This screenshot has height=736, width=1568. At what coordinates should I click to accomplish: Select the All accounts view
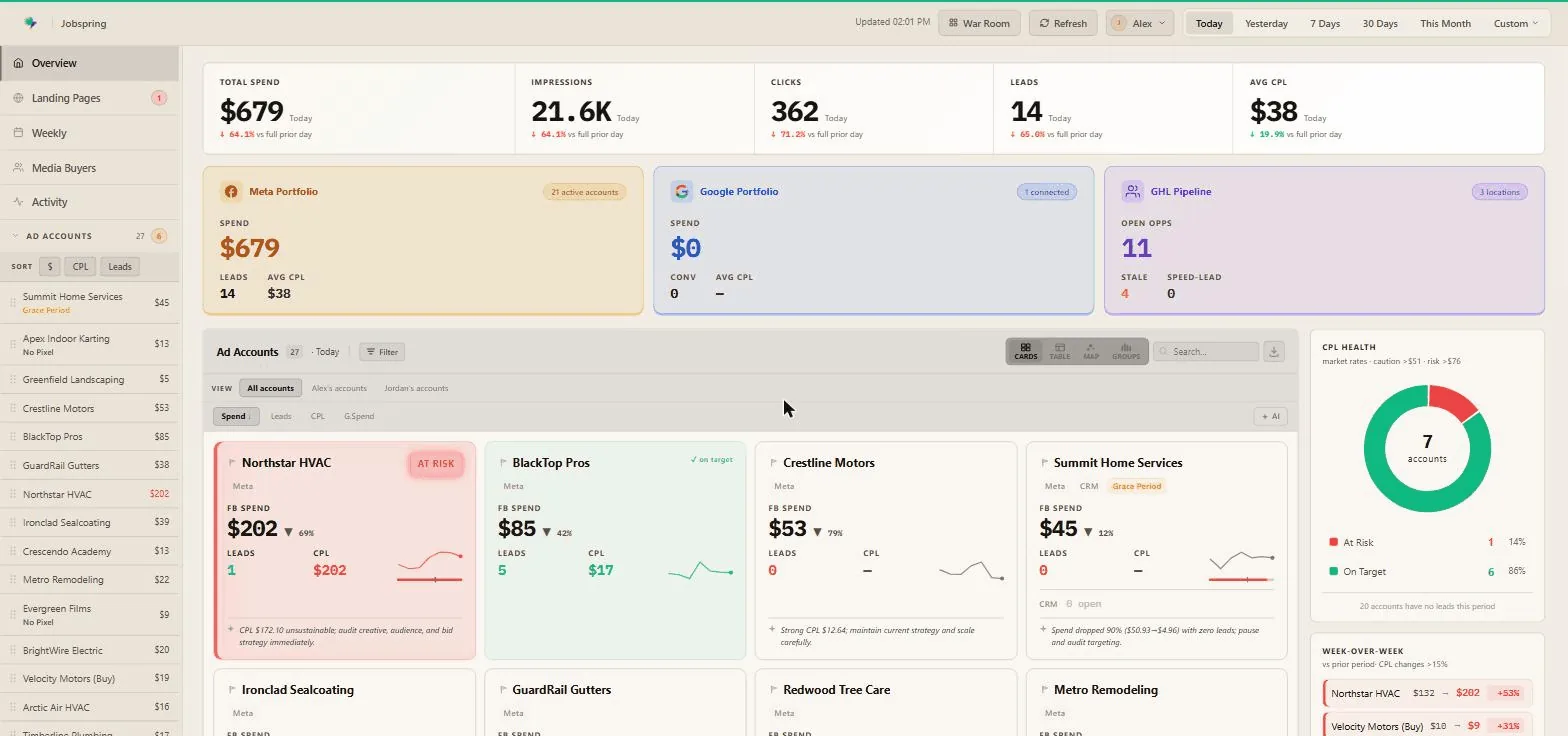click(271, 388)
